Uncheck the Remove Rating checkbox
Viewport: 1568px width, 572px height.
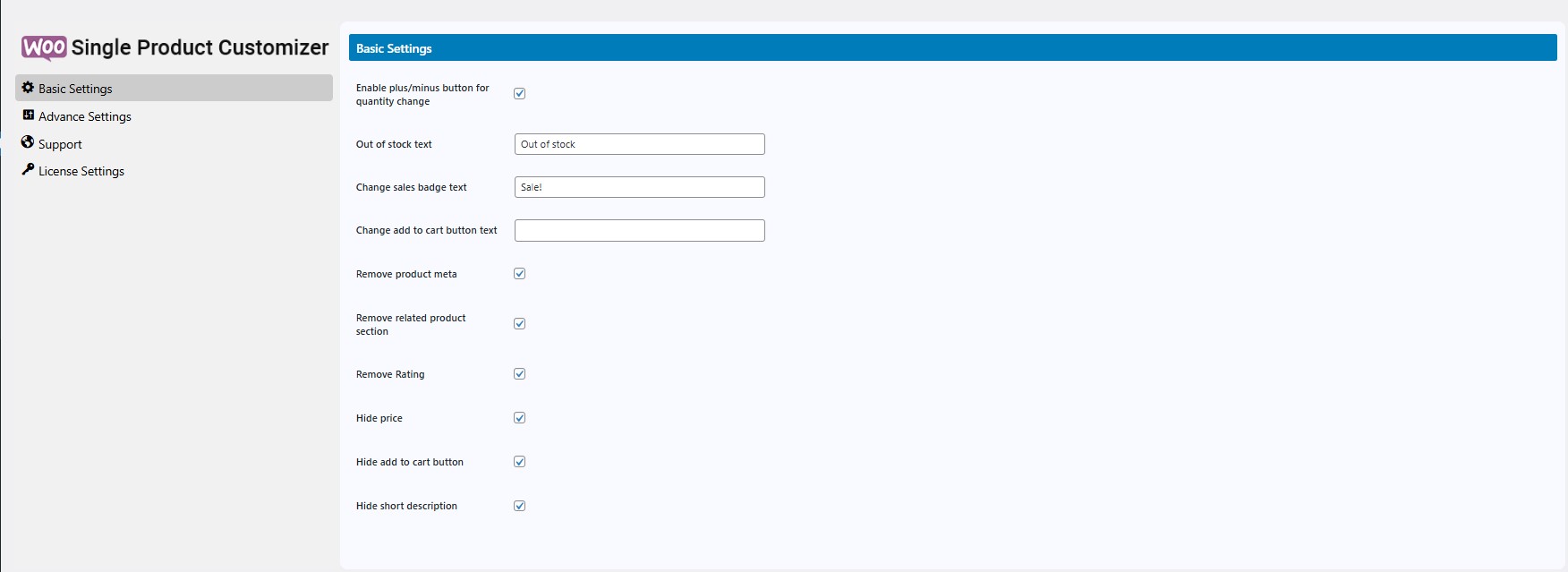click(x=519, y=374)
